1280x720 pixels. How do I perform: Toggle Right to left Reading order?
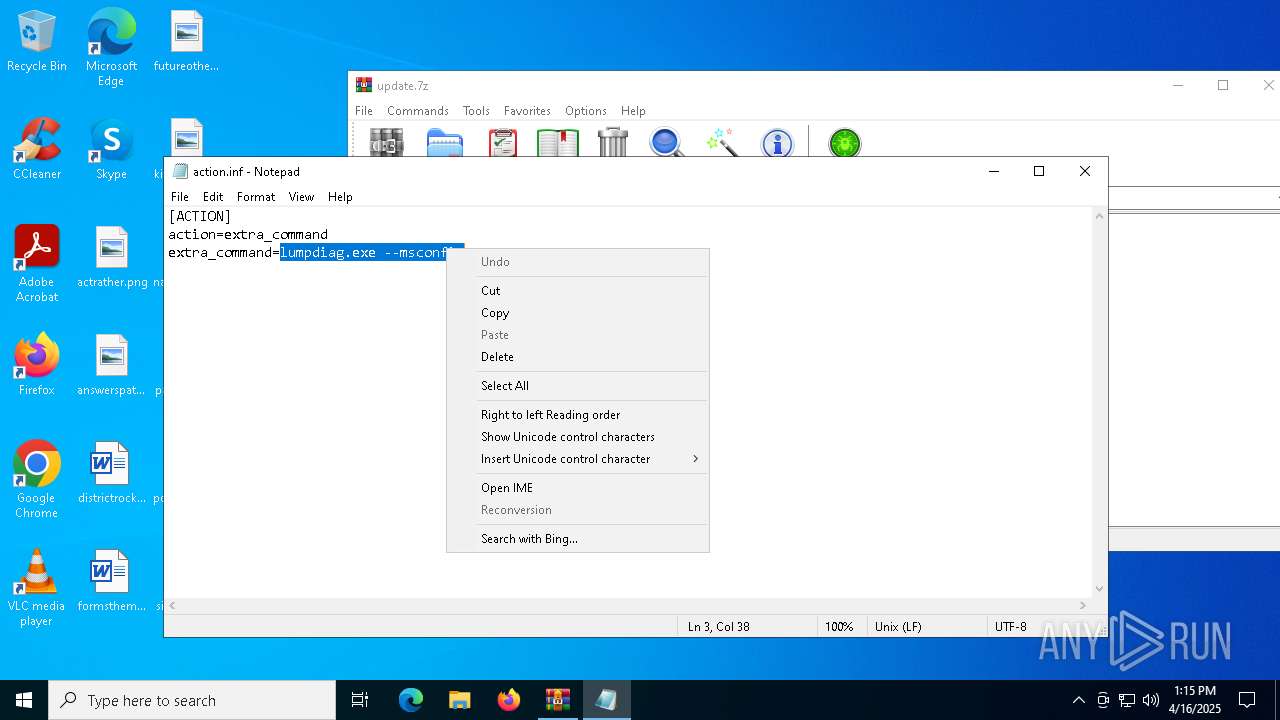point(578,415)
